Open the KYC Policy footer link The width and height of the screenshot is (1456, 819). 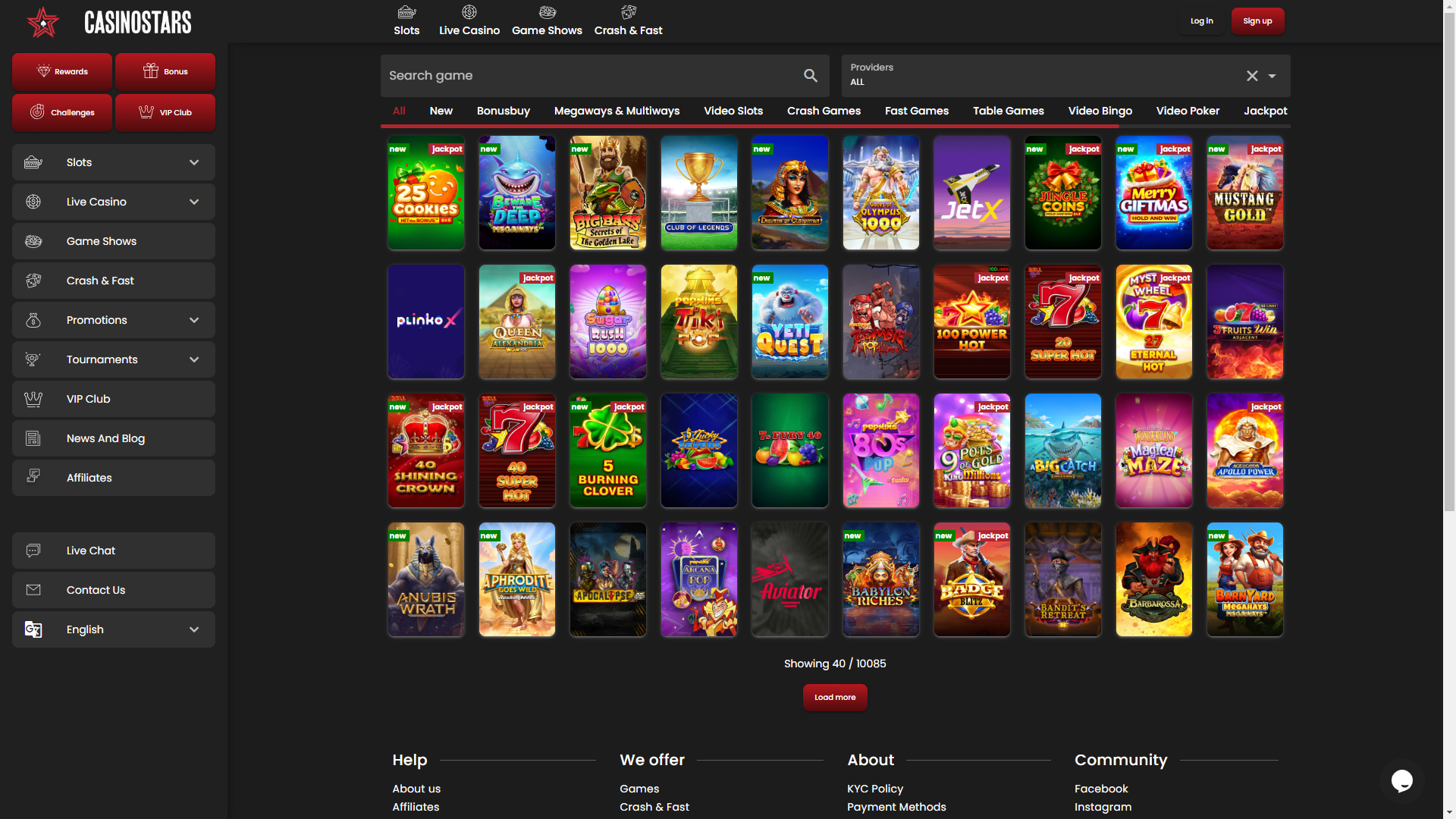[x=874, y=789]
